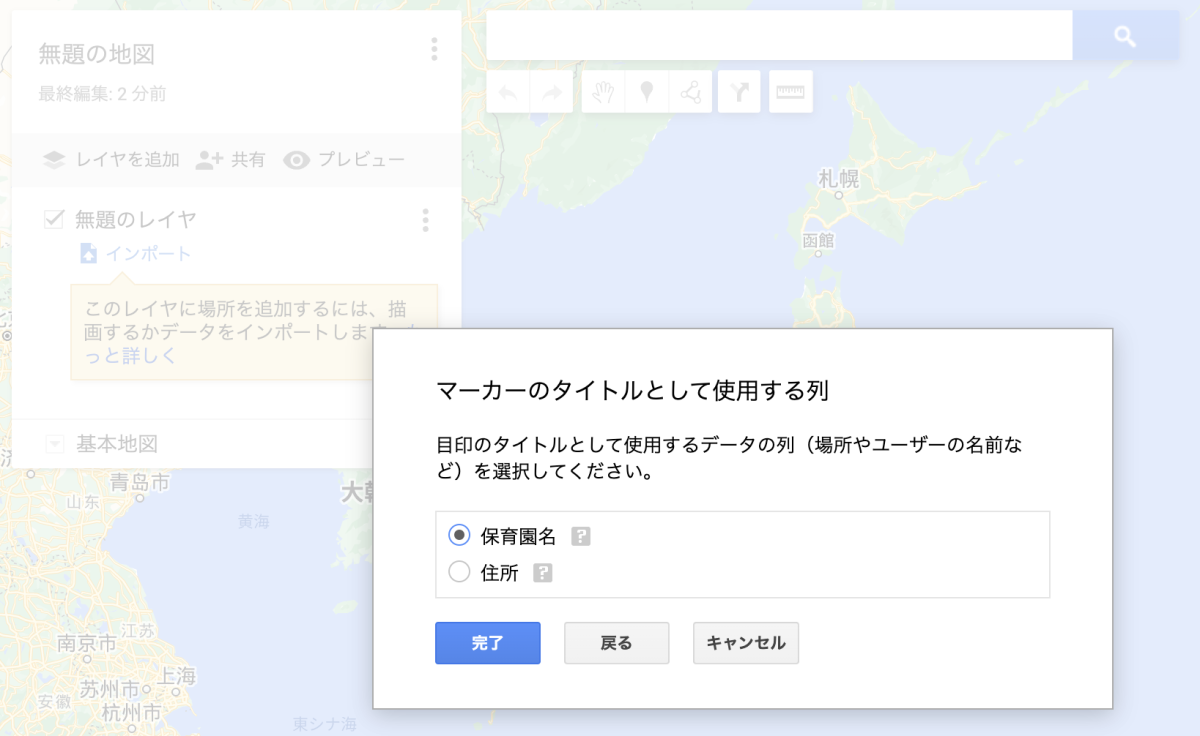Select the 住所 radio button

click(x=459, y=572)
